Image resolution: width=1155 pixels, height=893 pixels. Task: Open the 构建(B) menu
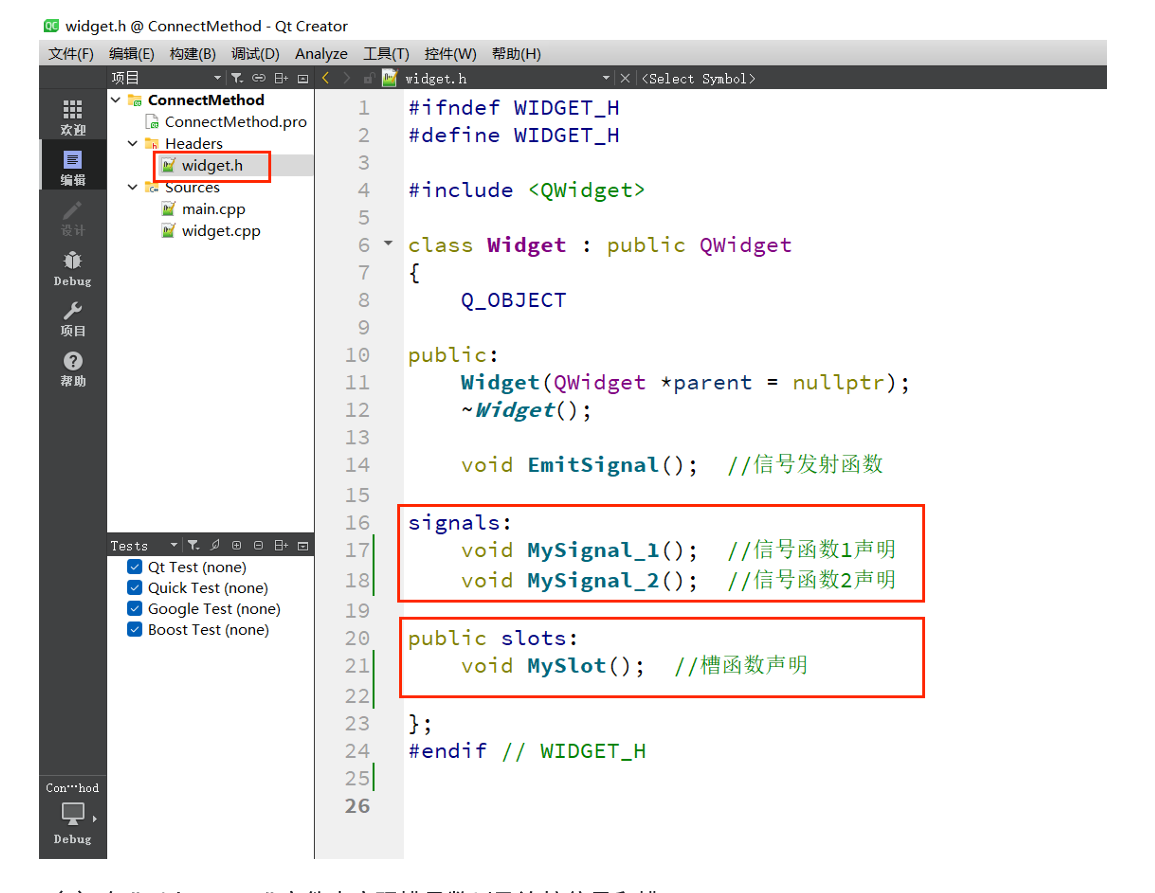pyautogui.click(x=192, y=54)
